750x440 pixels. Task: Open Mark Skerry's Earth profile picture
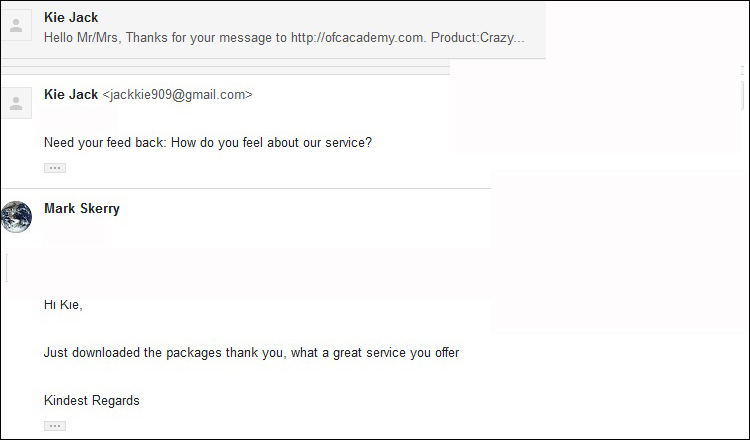pyautogui.click(x=16, y=217)
